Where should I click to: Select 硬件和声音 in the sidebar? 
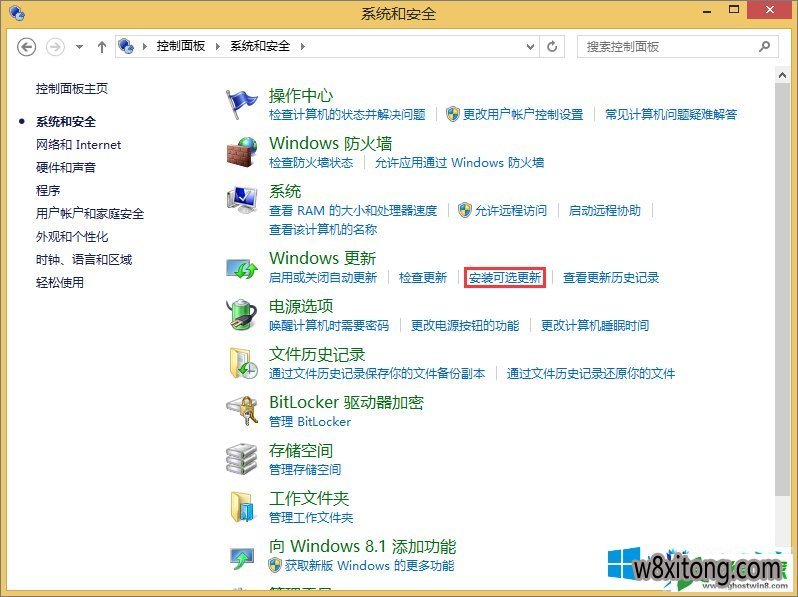coord(66,168)
